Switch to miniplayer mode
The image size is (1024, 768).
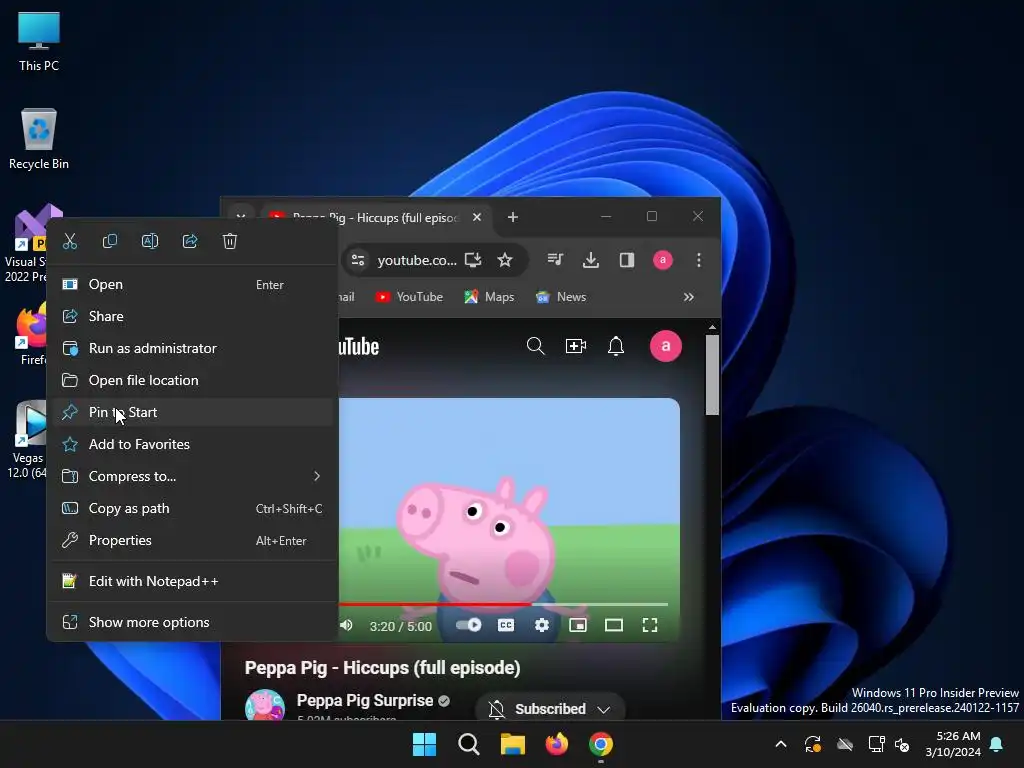(578, 626)
